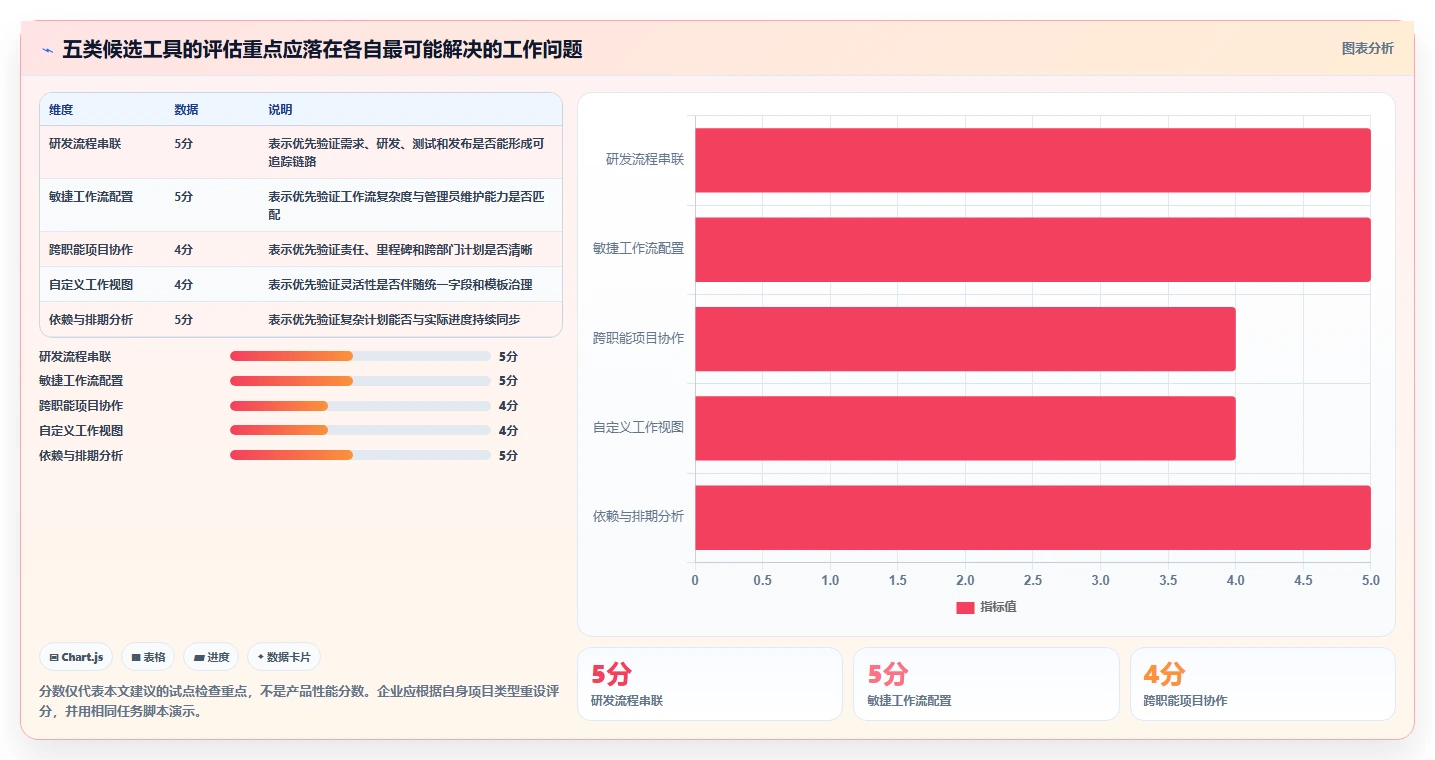Click the 自定义工作视图 progress bar
This screenshot has width=1435, height=760.
tap(360, 431)
